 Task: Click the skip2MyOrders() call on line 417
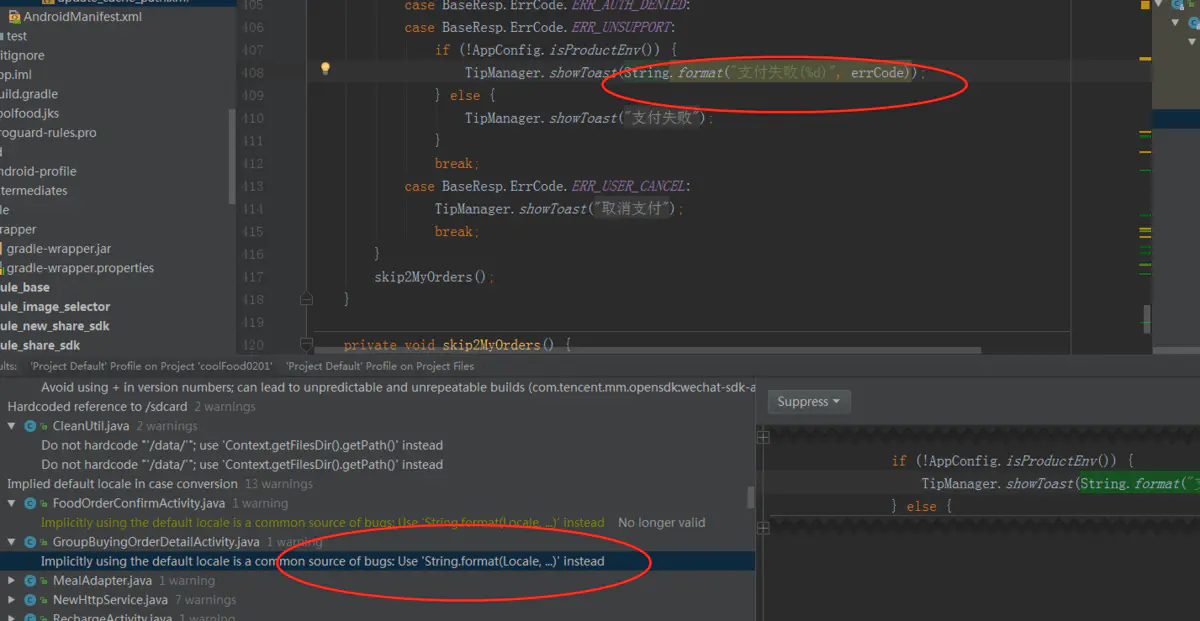coord(434,277)
